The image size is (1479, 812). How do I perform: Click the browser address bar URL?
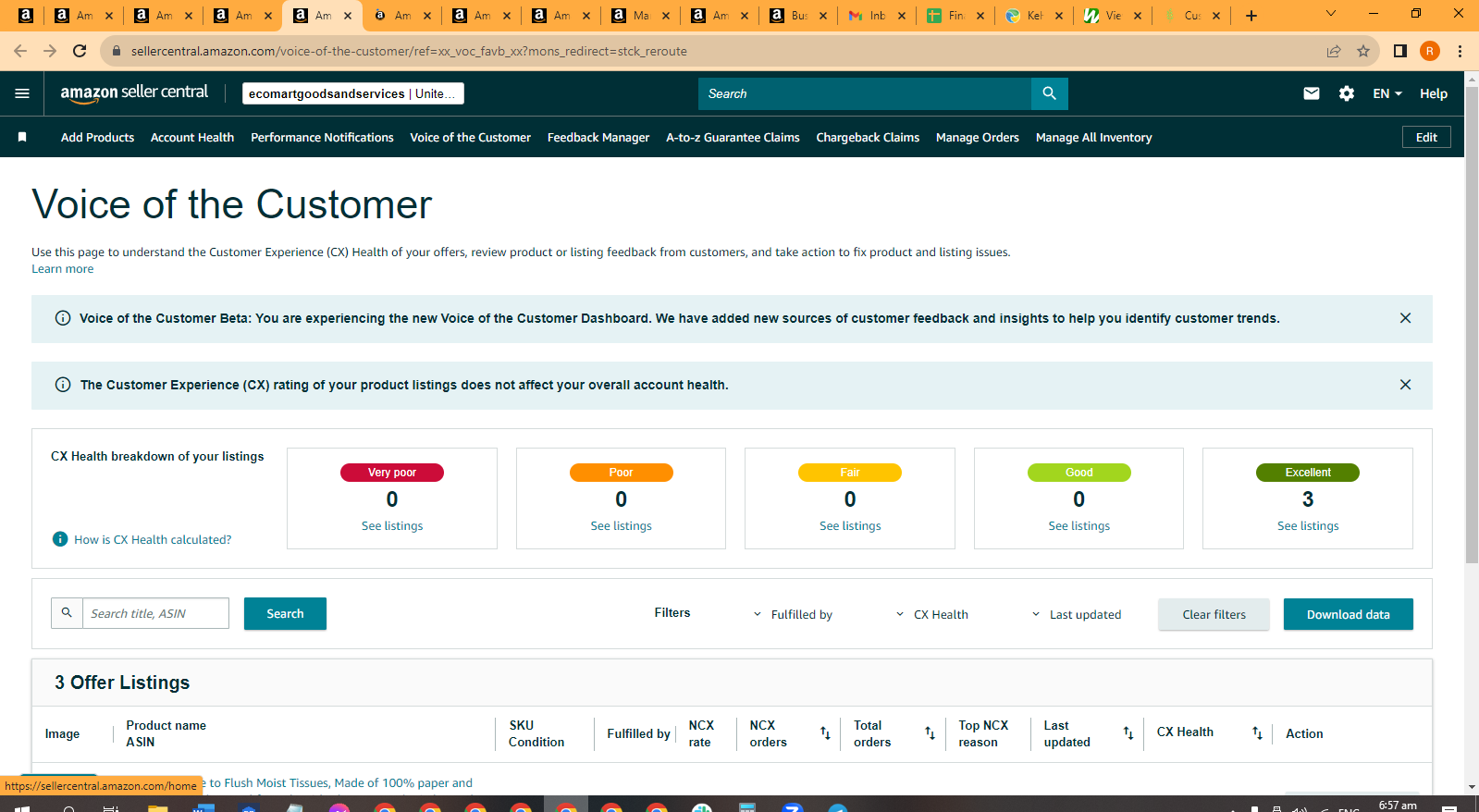click(409, 51)
